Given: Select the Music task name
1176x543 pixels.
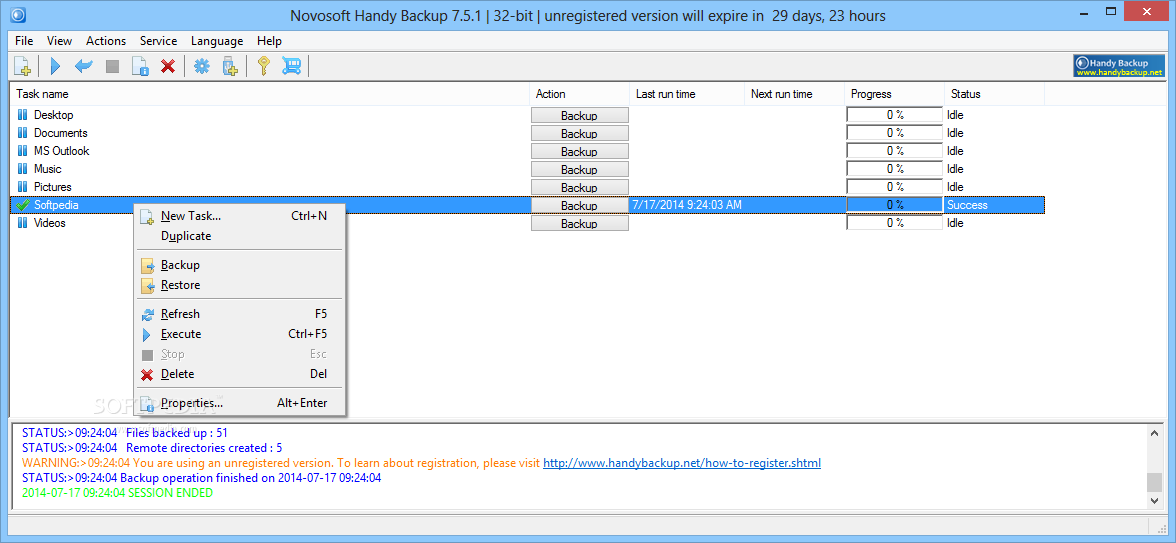Looking at the screenshot, I should click(48, 169).
